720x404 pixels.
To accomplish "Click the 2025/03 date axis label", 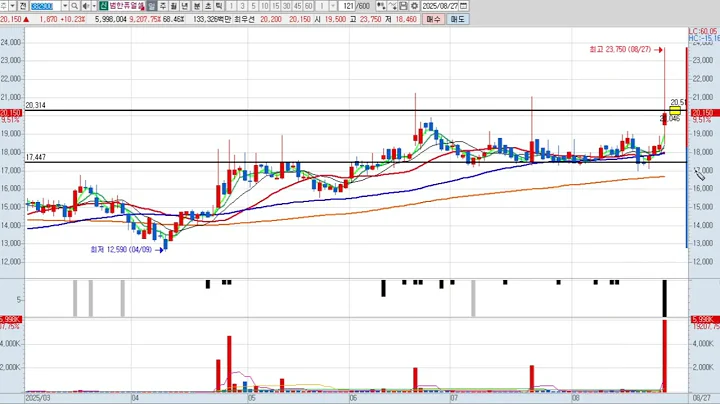I will [x=39, y=398].
